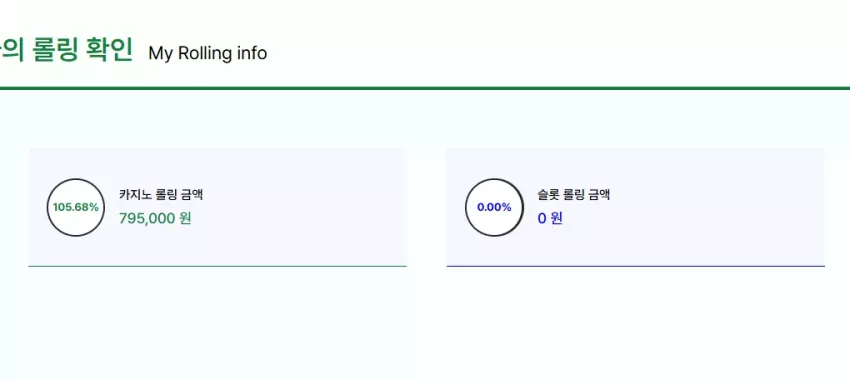The height and width of the screenshot is (380, 850).
Task: Click the 105.68% casino progress circle
Action: coord(76,207)
